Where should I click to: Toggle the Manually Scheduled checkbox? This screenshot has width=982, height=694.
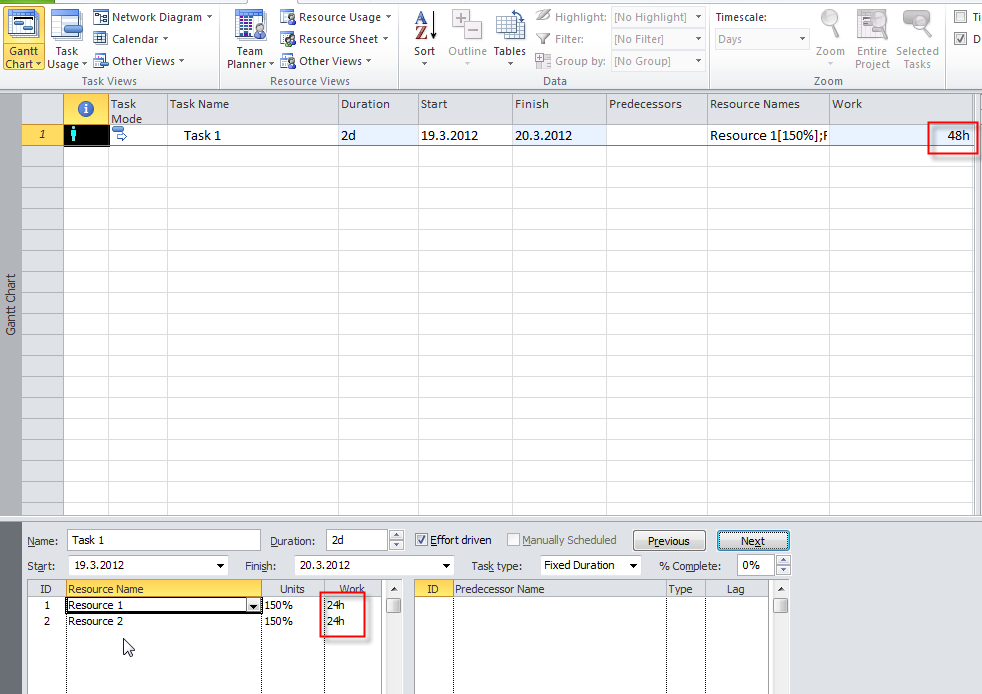513,540
